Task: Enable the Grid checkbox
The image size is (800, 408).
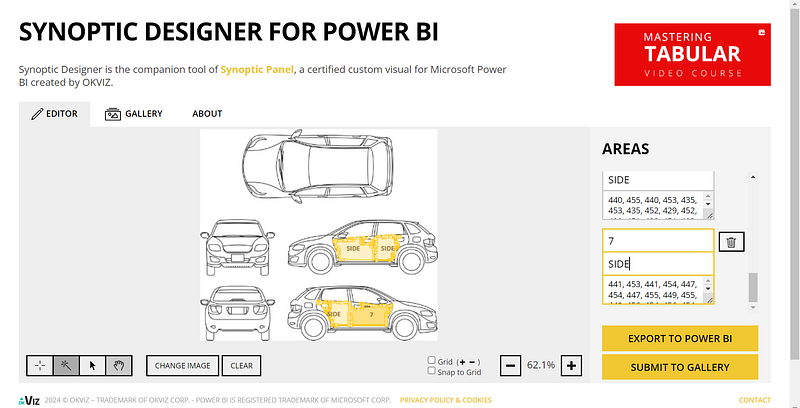Action: point(432,361)
